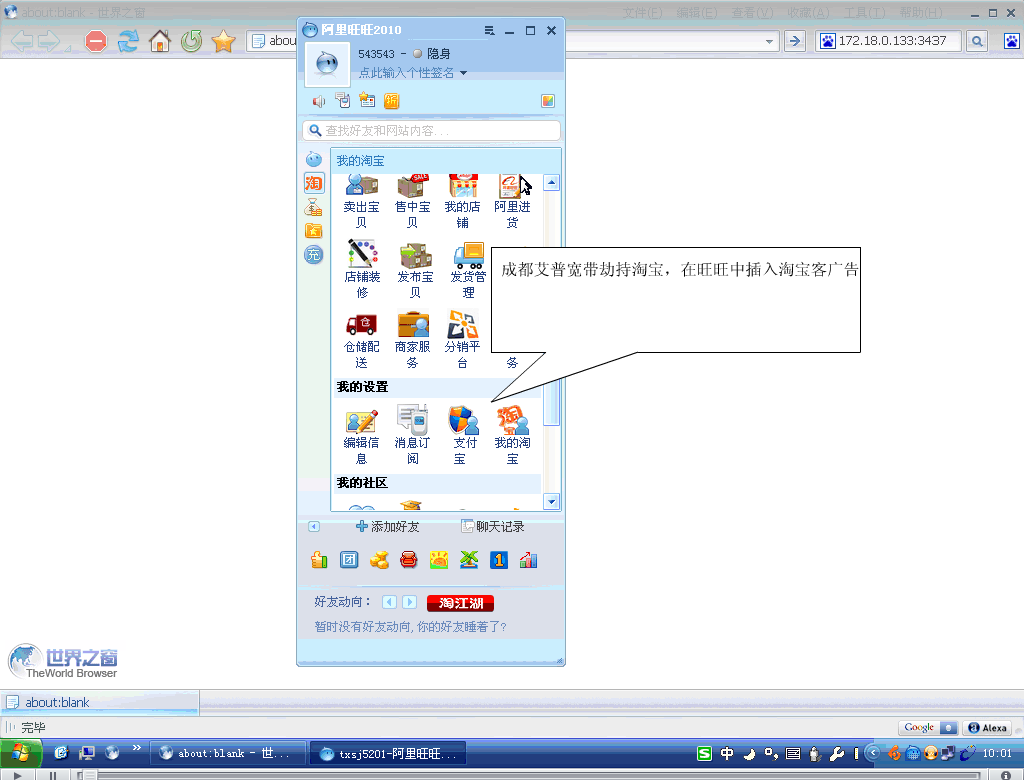
Task: Click the orange 新 news icon
Action: [391, 101]
